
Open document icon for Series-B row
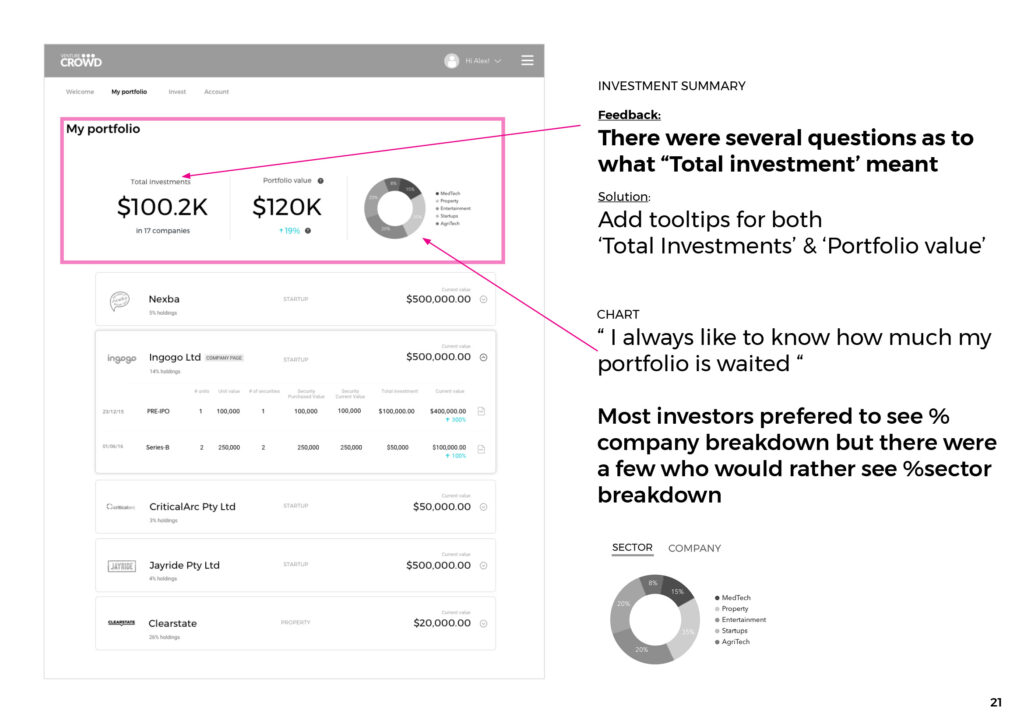[481, 447]
